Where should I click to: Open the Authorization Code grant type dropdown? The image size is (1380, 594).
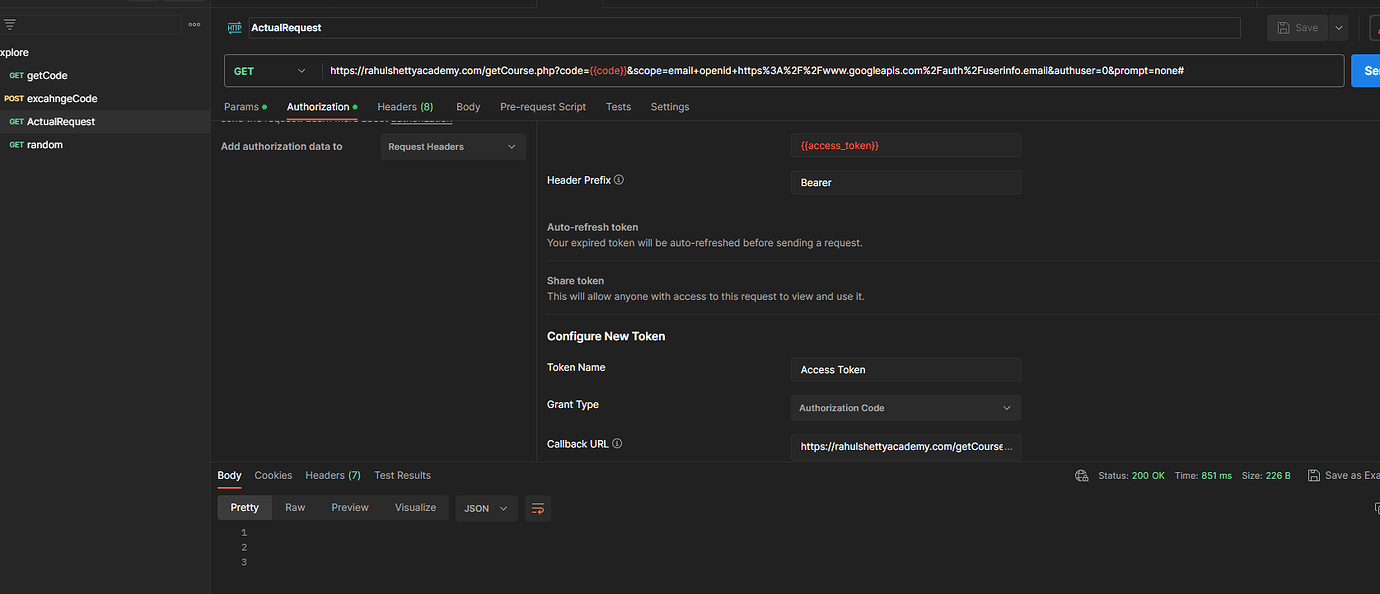[905, 408]
